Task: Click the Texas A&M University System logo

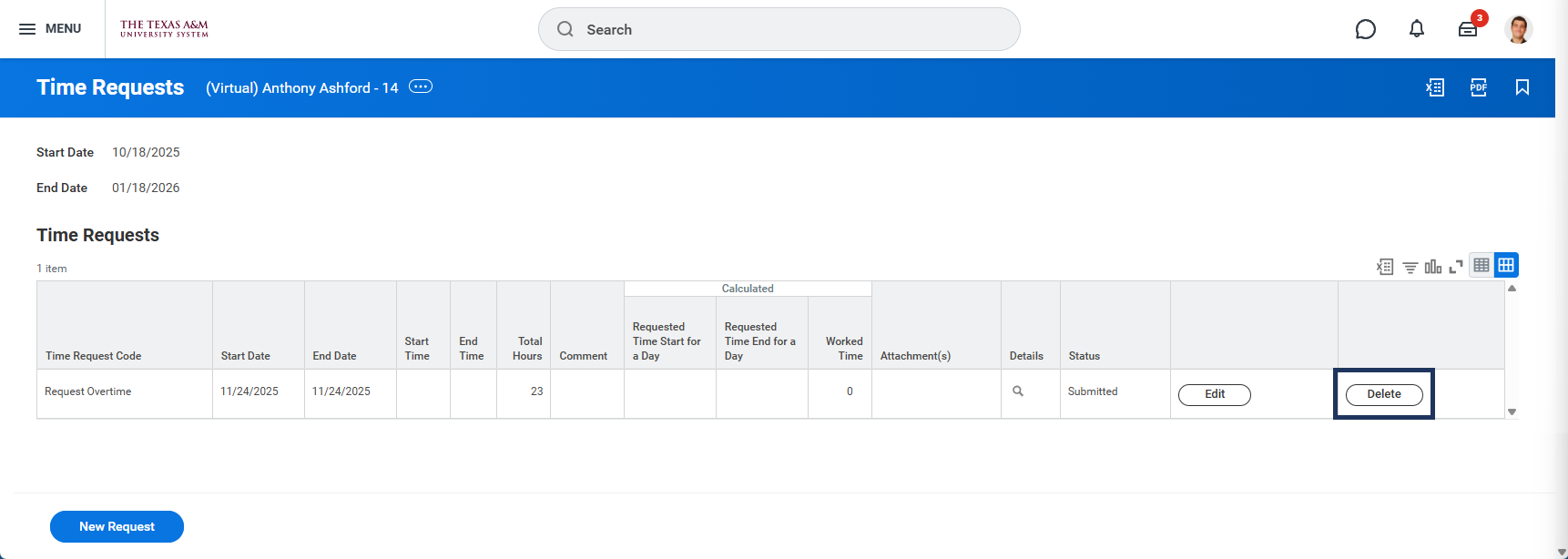Action: 164,29
